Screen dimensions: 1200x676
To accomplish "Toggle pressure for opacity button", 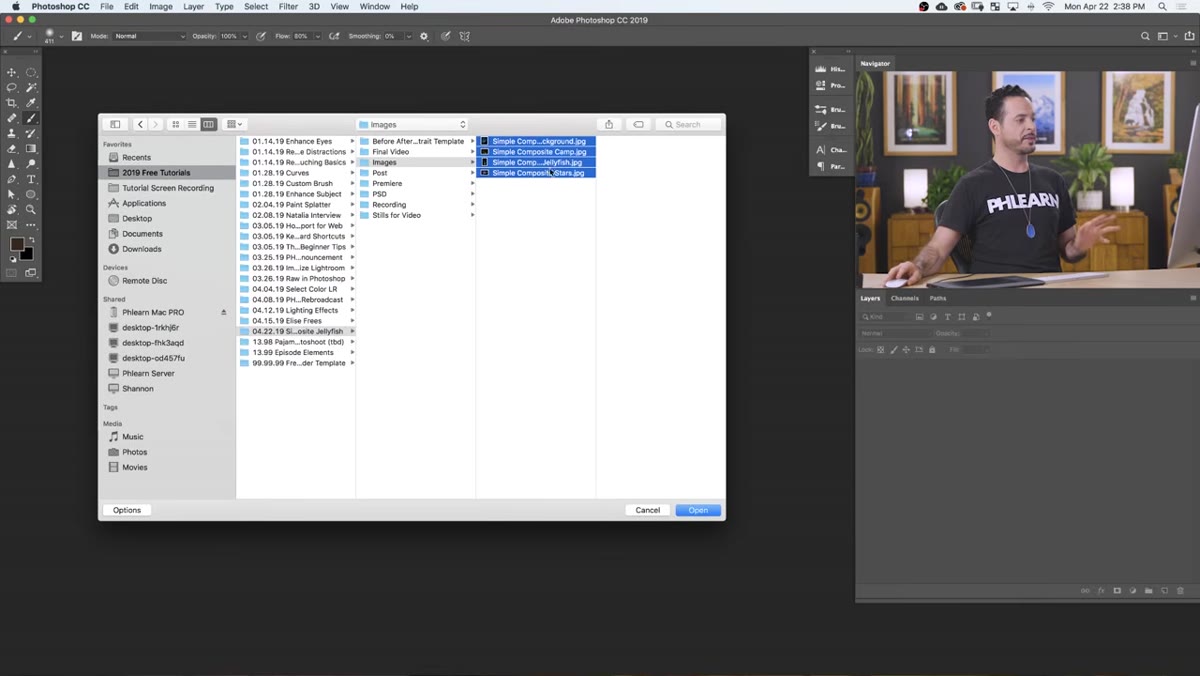I will (261, 36).
